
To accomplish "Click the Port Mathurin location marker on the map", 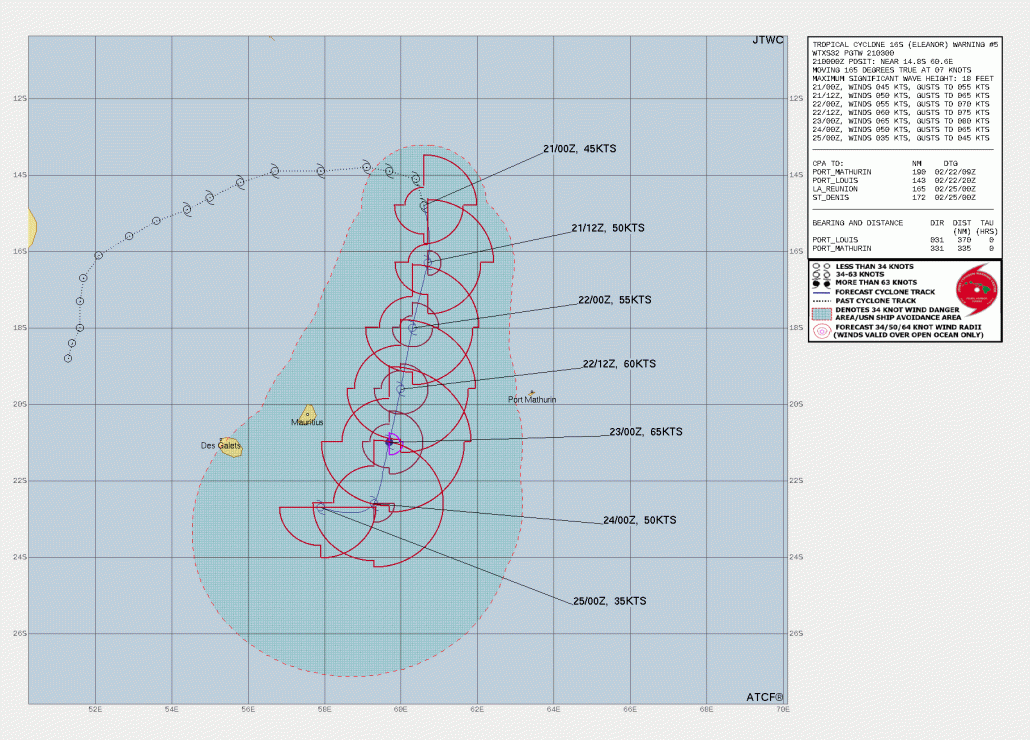I will point(532,393).
